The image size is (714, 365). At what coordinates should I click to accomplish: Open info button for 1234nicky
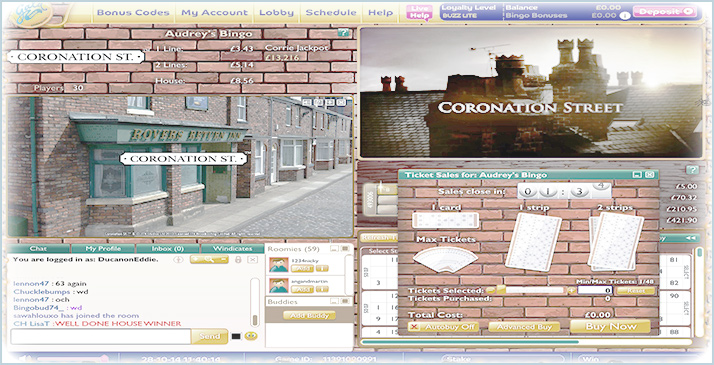322,269
